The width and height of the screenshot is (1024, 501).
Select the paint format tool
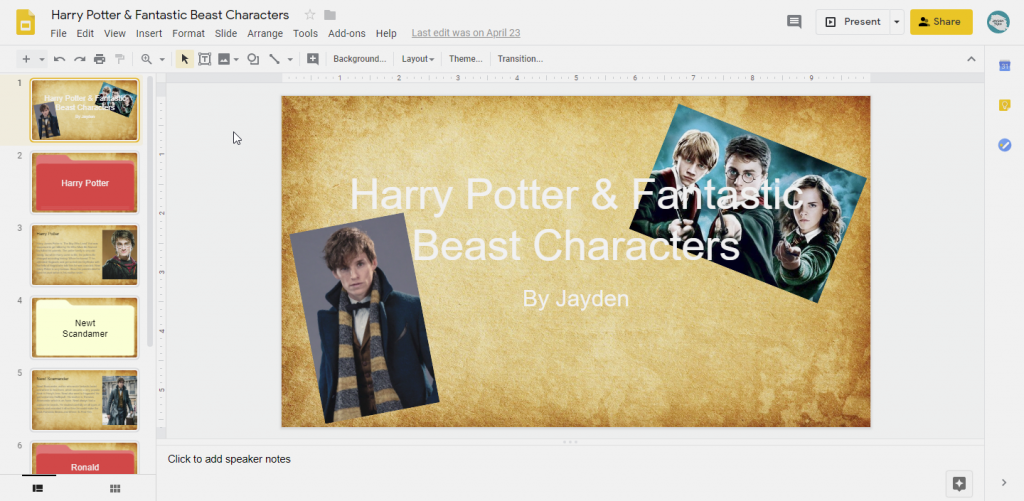pyautogui.click(x=120, y=59)
